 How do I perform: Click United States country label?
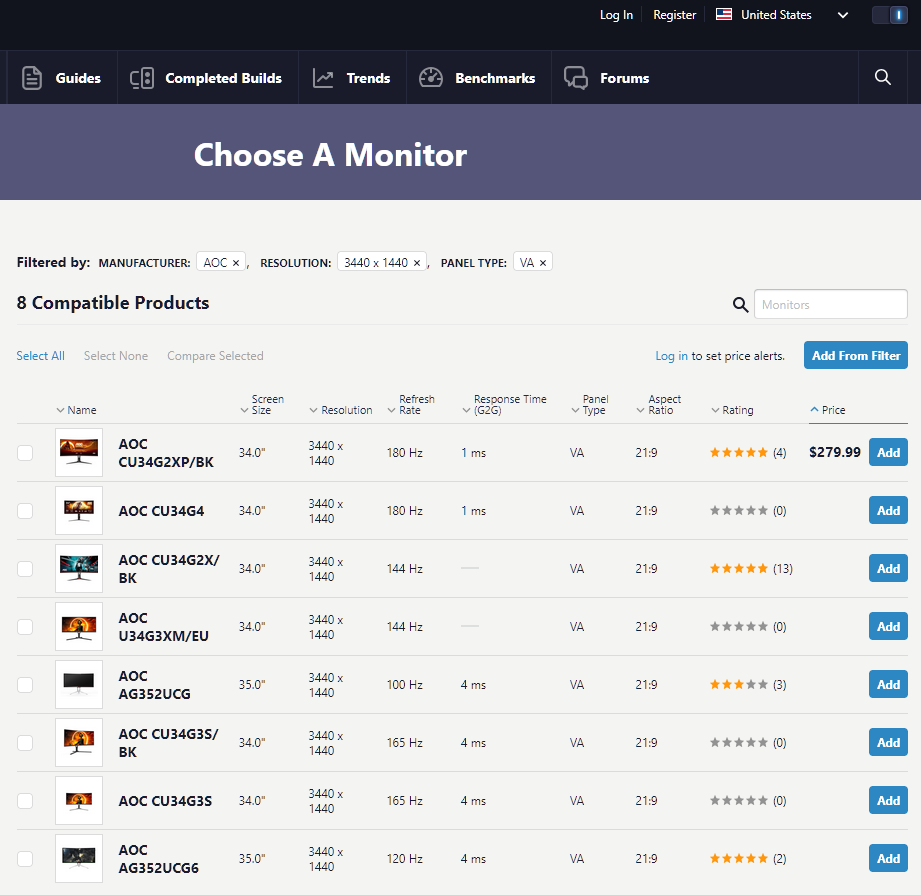pyautogui.click(x=776, y=15)
